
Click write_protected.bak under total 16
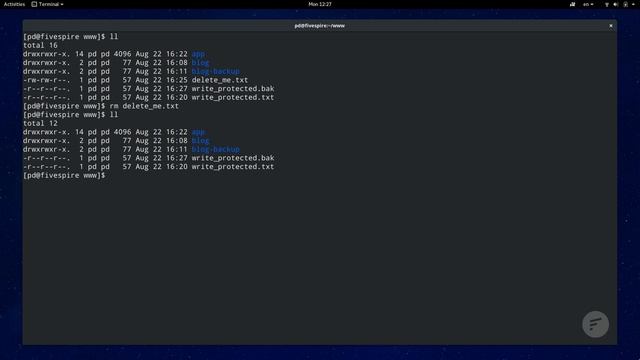(x=233, y=89)
